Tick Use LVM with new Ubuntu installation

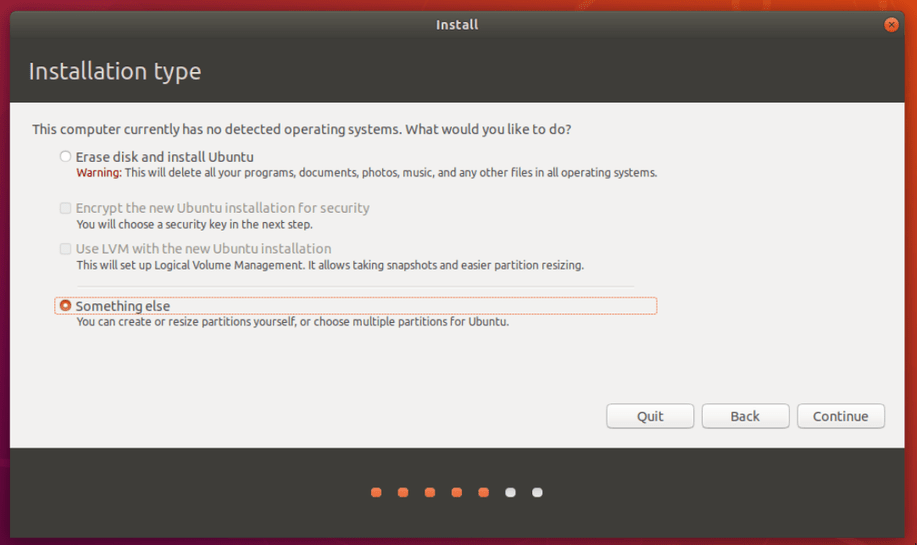(x=65, y=249)
